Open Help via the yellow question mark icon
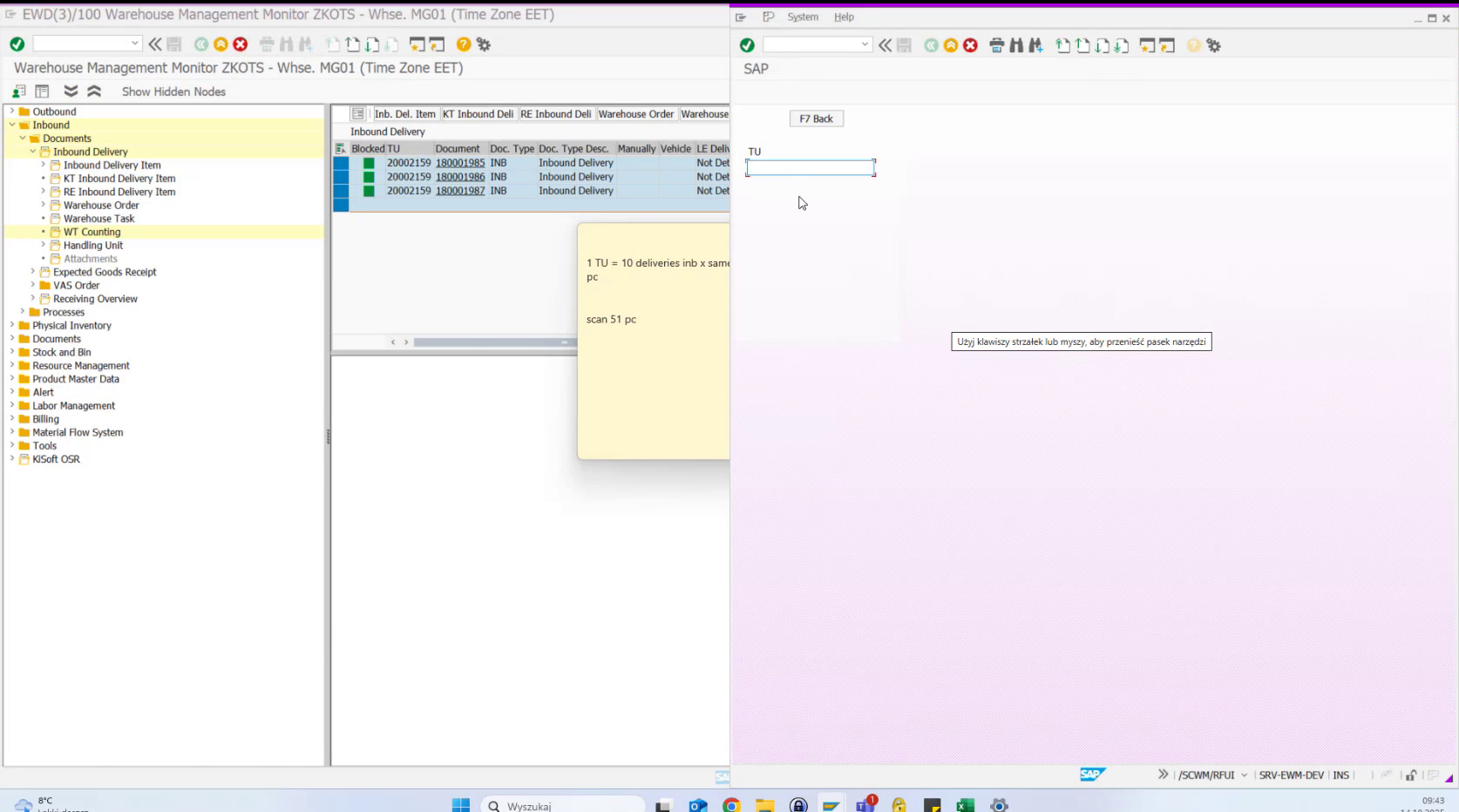The width and height of the screenshot is (1459, 812). [462, 44]
